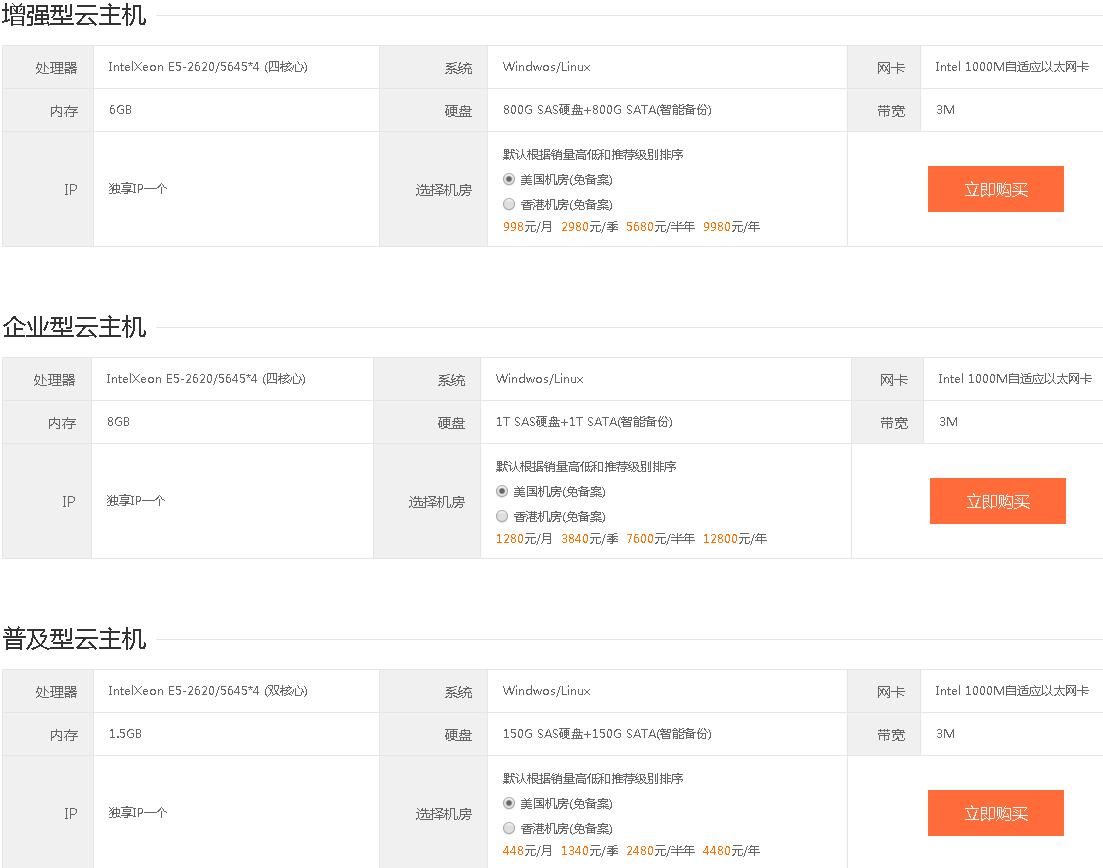Select the 9980元/年 yearly price
The width and height of the screenshot is (1103, 868).
pos(731,227)
